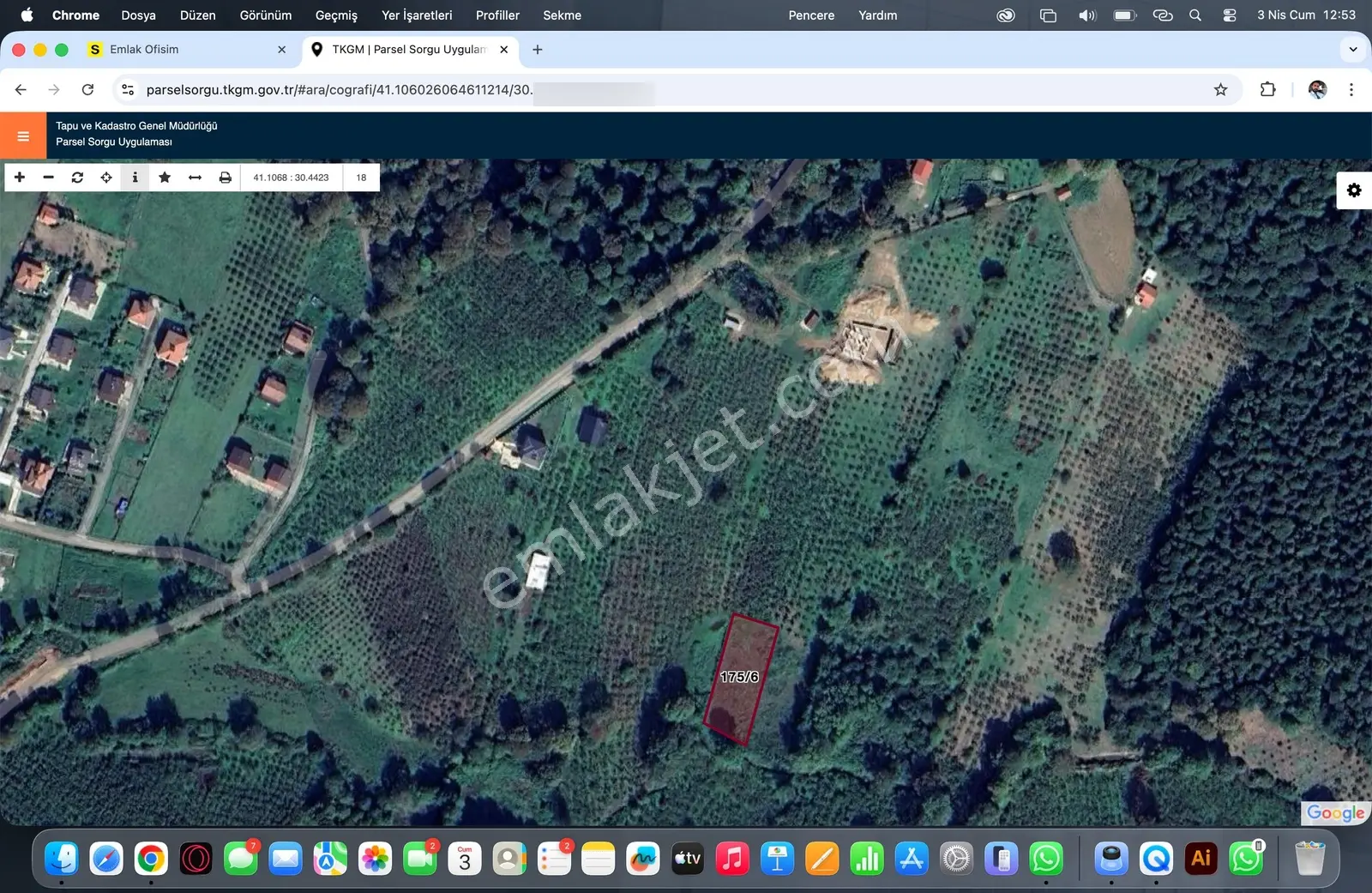
Task: Select the TKGM Parsel Sorgu tab
Action: tap(408, 50)
